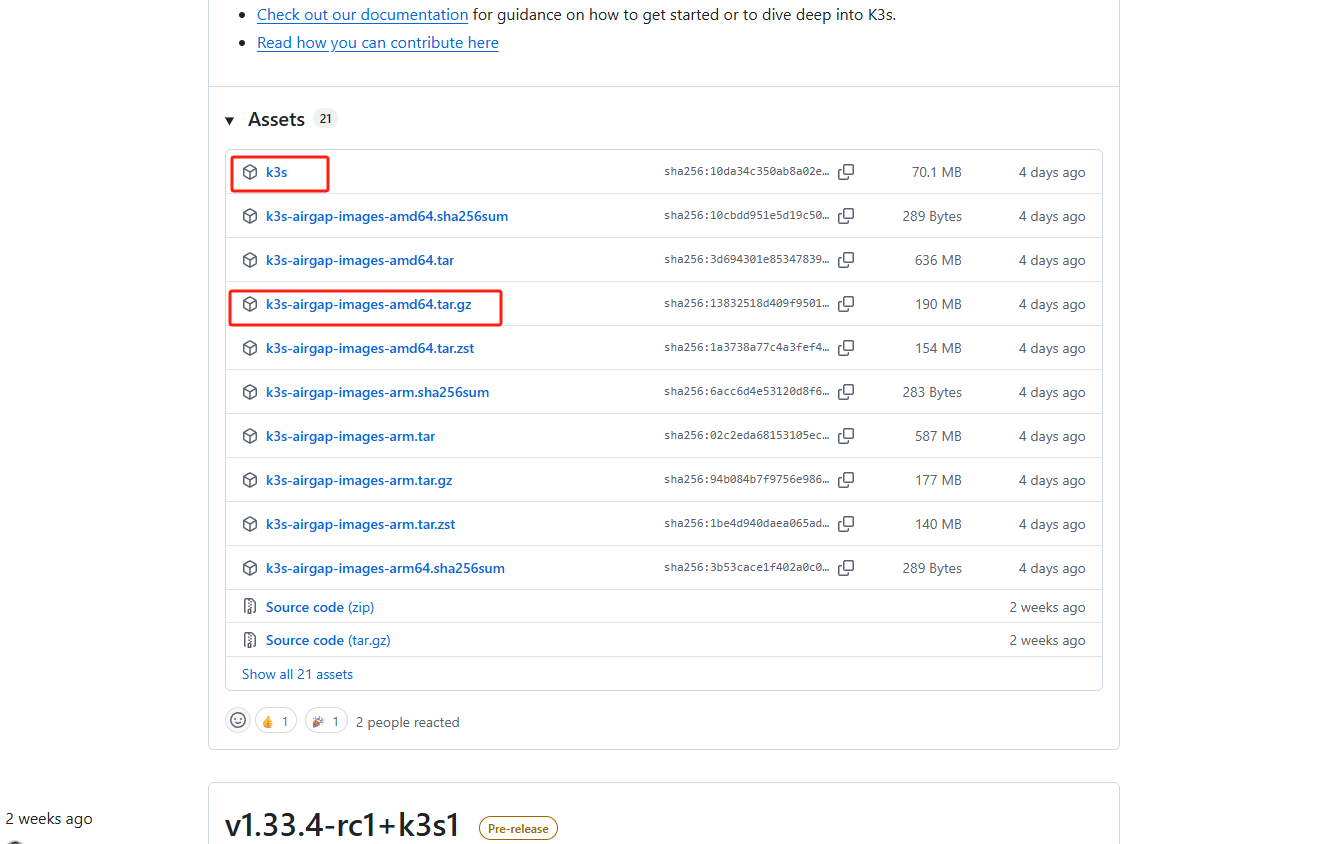Download k3s-airgap-images-arm.tar.zst
1331x844 pixels.
point(360,524)
